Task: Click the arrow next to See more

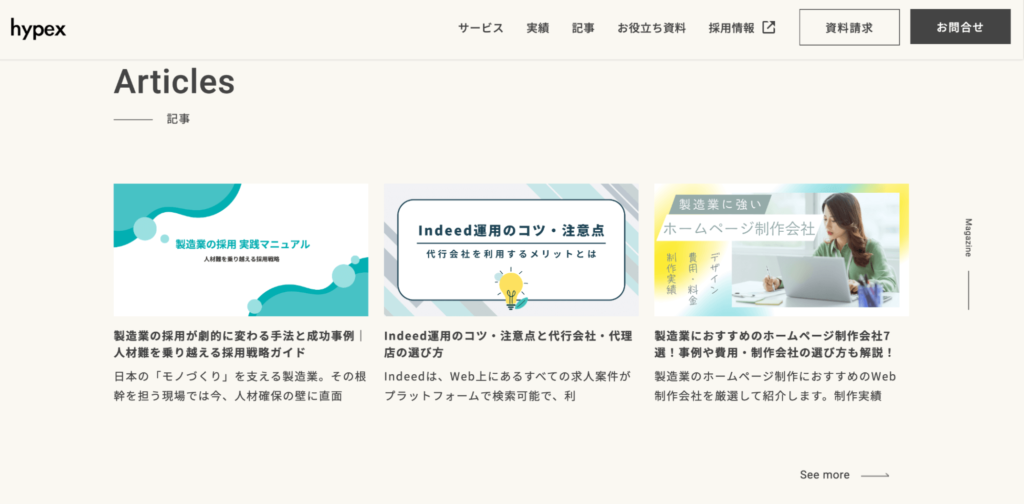Action: click(x=875, y=475)
